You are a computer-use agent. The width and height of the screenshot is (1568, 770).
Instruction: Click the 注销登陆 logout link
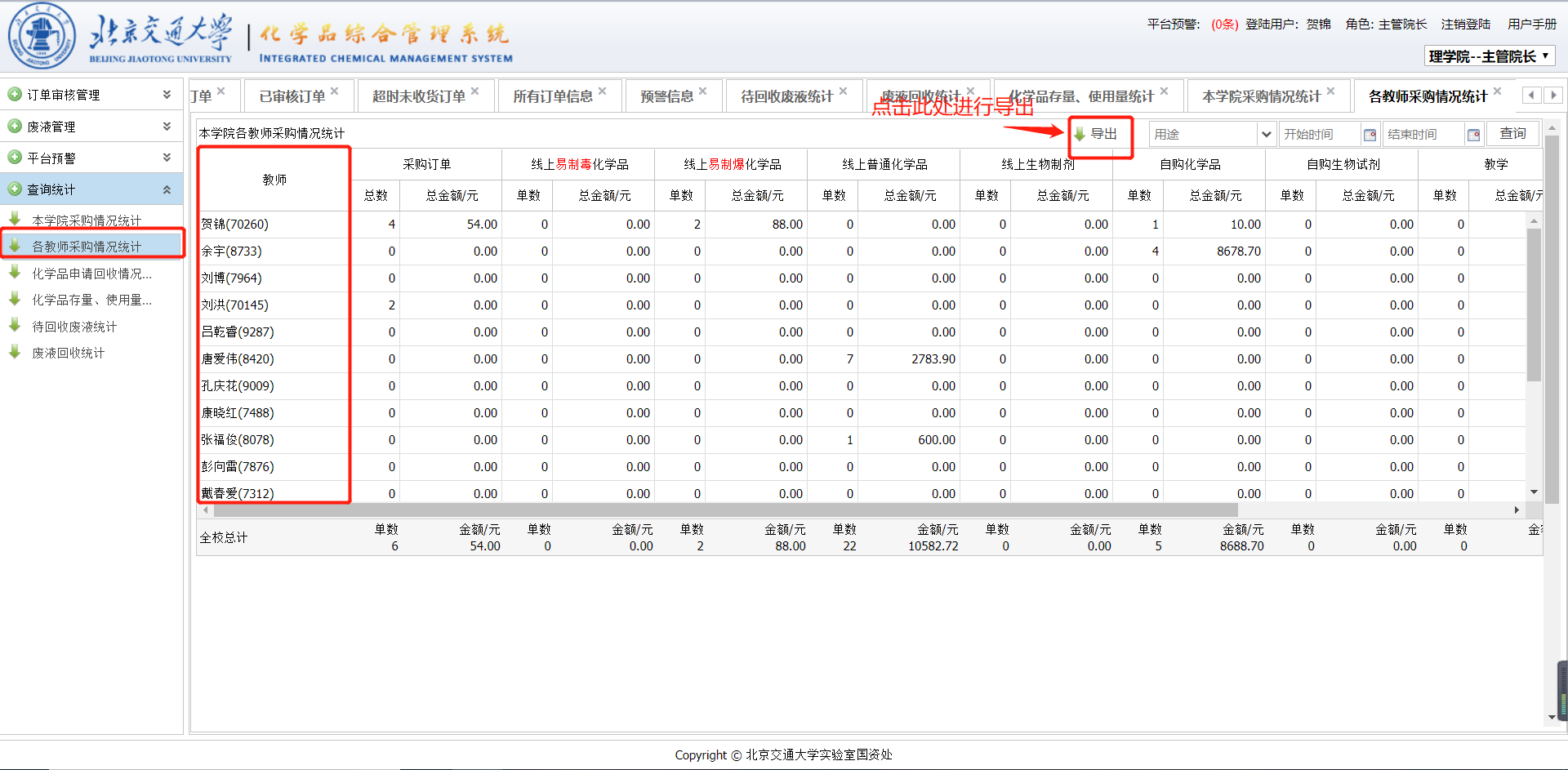[x=1465, y=24]
